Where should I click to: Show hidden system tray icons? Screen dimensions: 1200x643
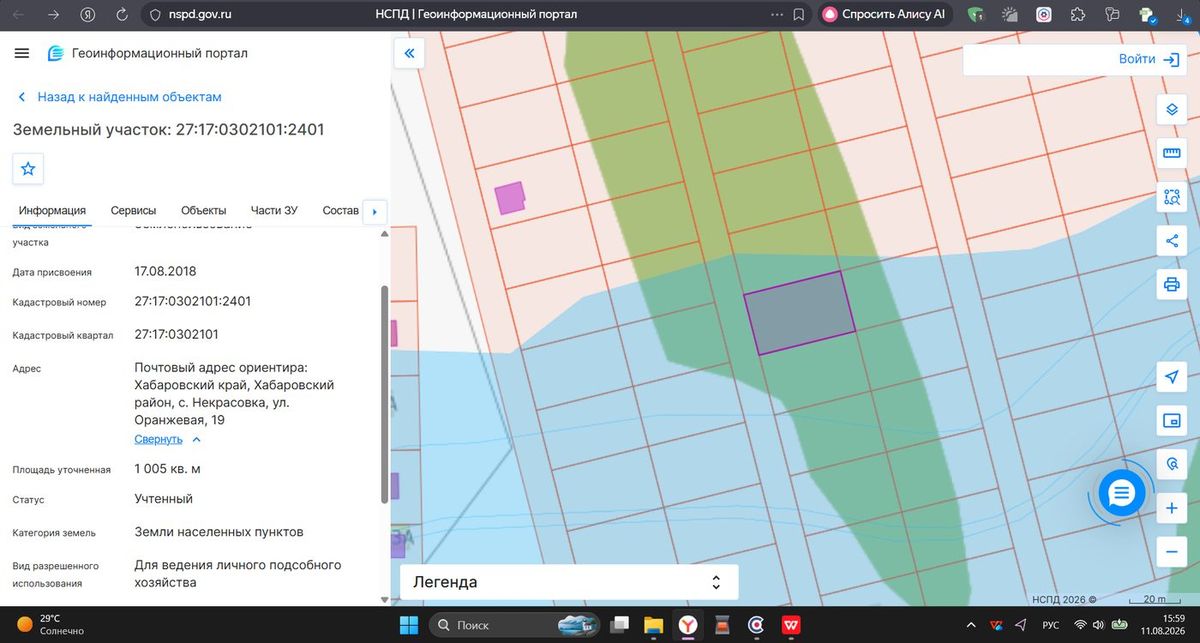971,625
